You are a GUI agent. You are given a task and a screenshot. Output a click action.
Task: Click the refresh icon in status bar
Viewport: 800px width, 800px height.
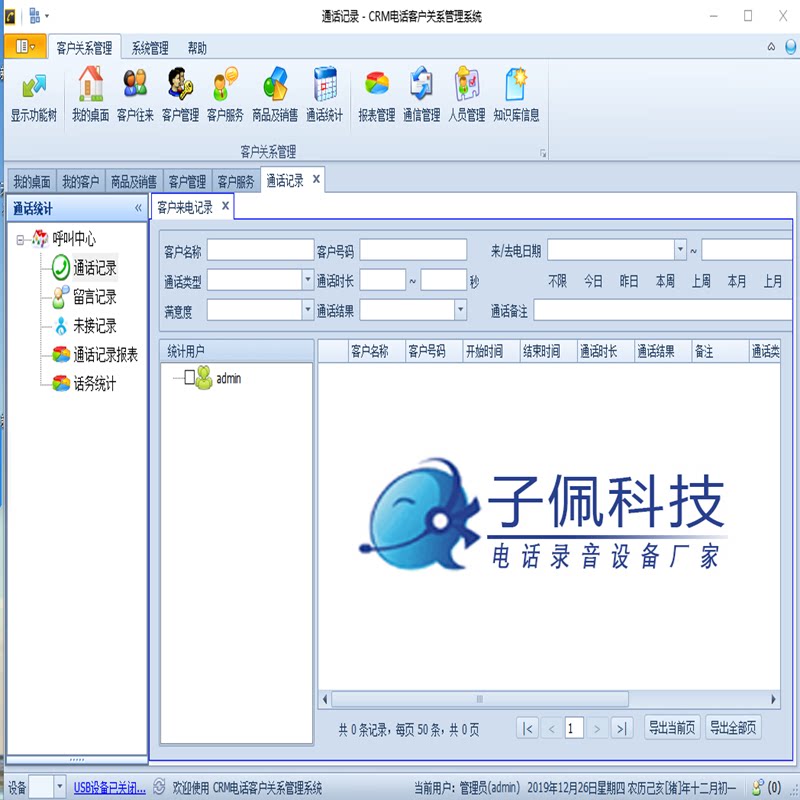[159, 786]
